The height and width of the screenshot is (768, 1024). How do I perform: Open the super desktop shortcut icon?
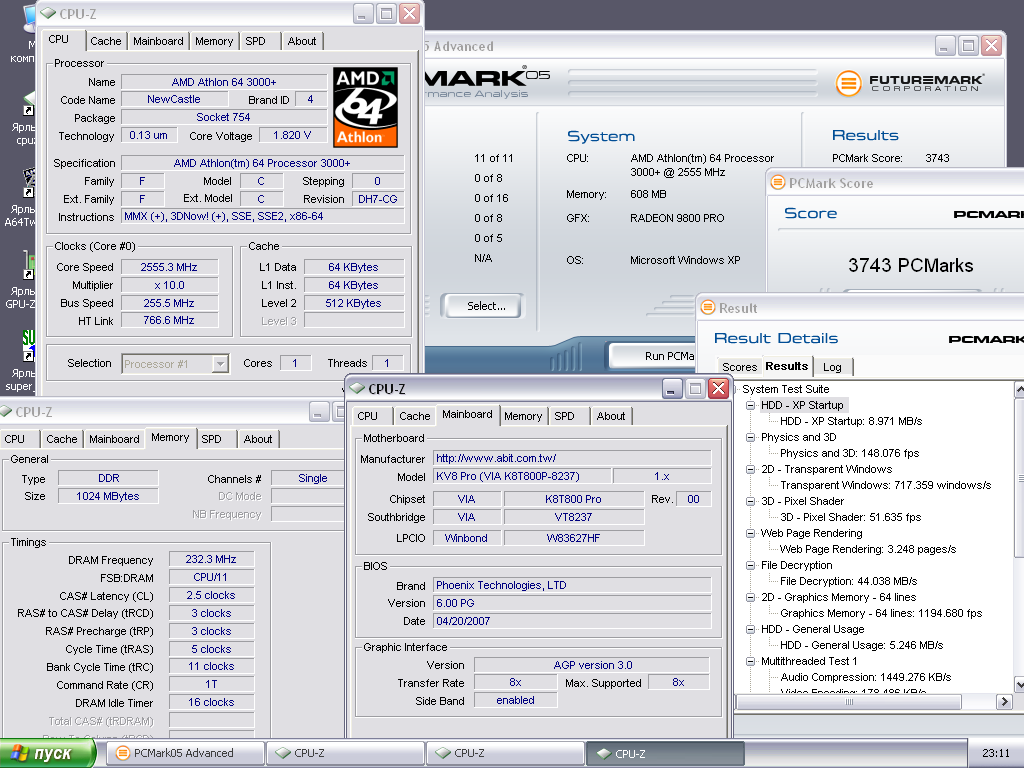[28, 346]
